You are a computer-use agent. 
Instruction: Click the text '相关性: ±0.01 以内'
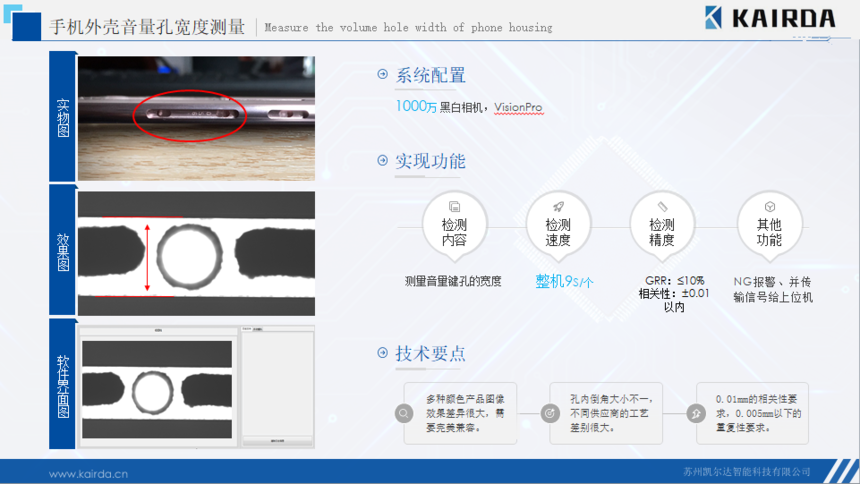(674, 300)
